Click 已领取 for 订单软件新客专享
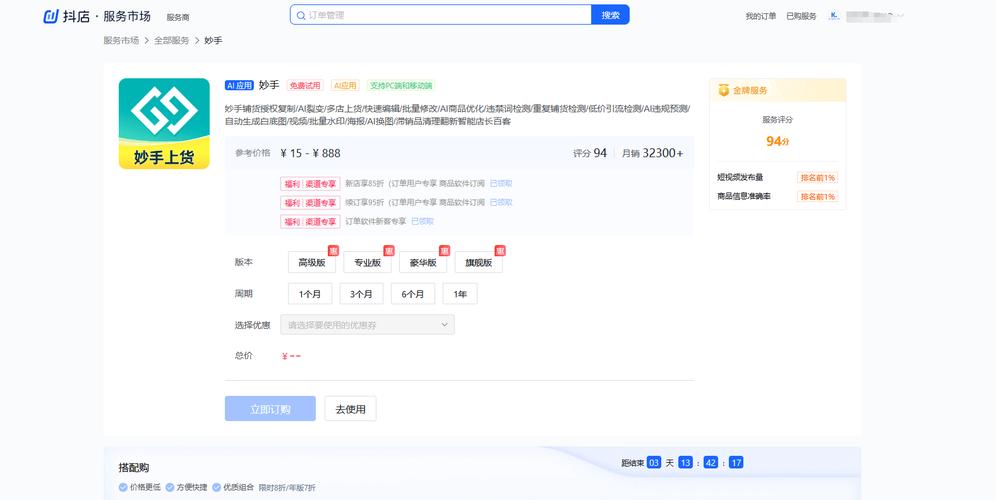The height and width of the screenshot is (500, 996). pos(422,221)
